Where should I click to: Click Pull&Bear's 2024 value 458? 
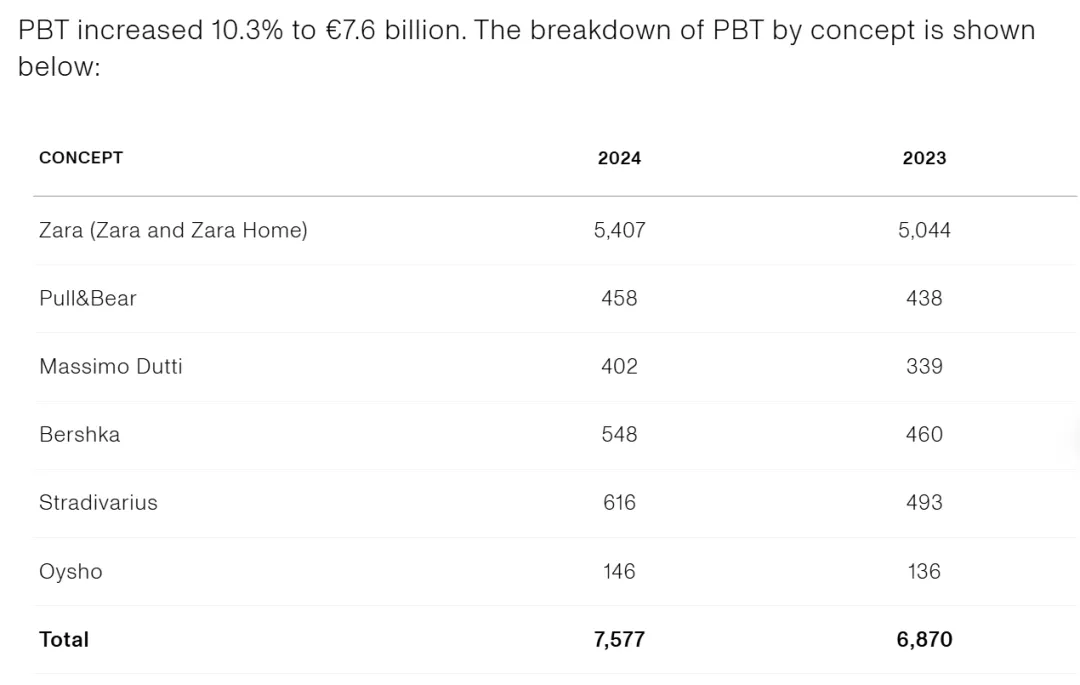[x=619, y=298]
